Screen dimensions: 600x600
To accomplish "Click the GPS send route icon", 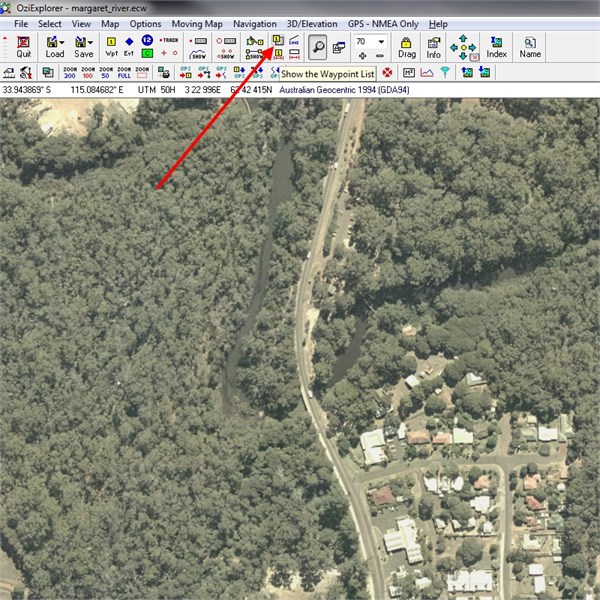I will [x=204, y=72].
